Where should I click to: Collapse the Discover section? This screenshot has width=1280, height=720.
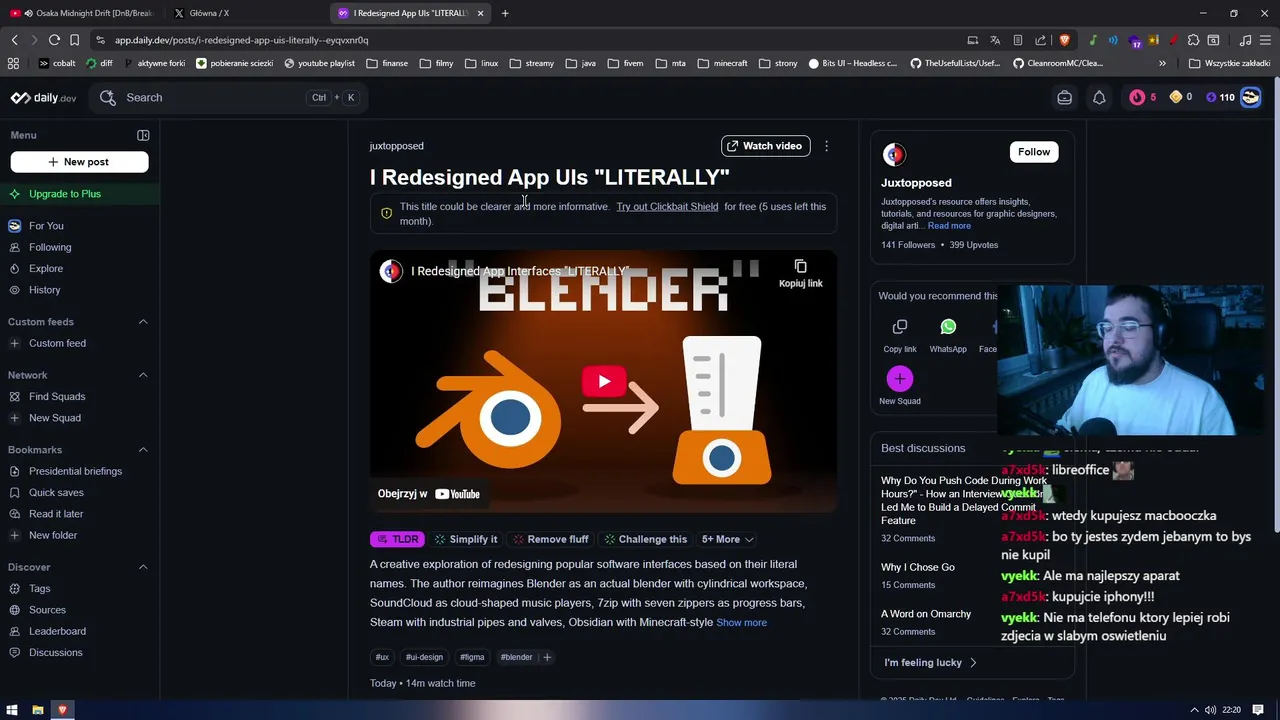(x=143, y=567)
